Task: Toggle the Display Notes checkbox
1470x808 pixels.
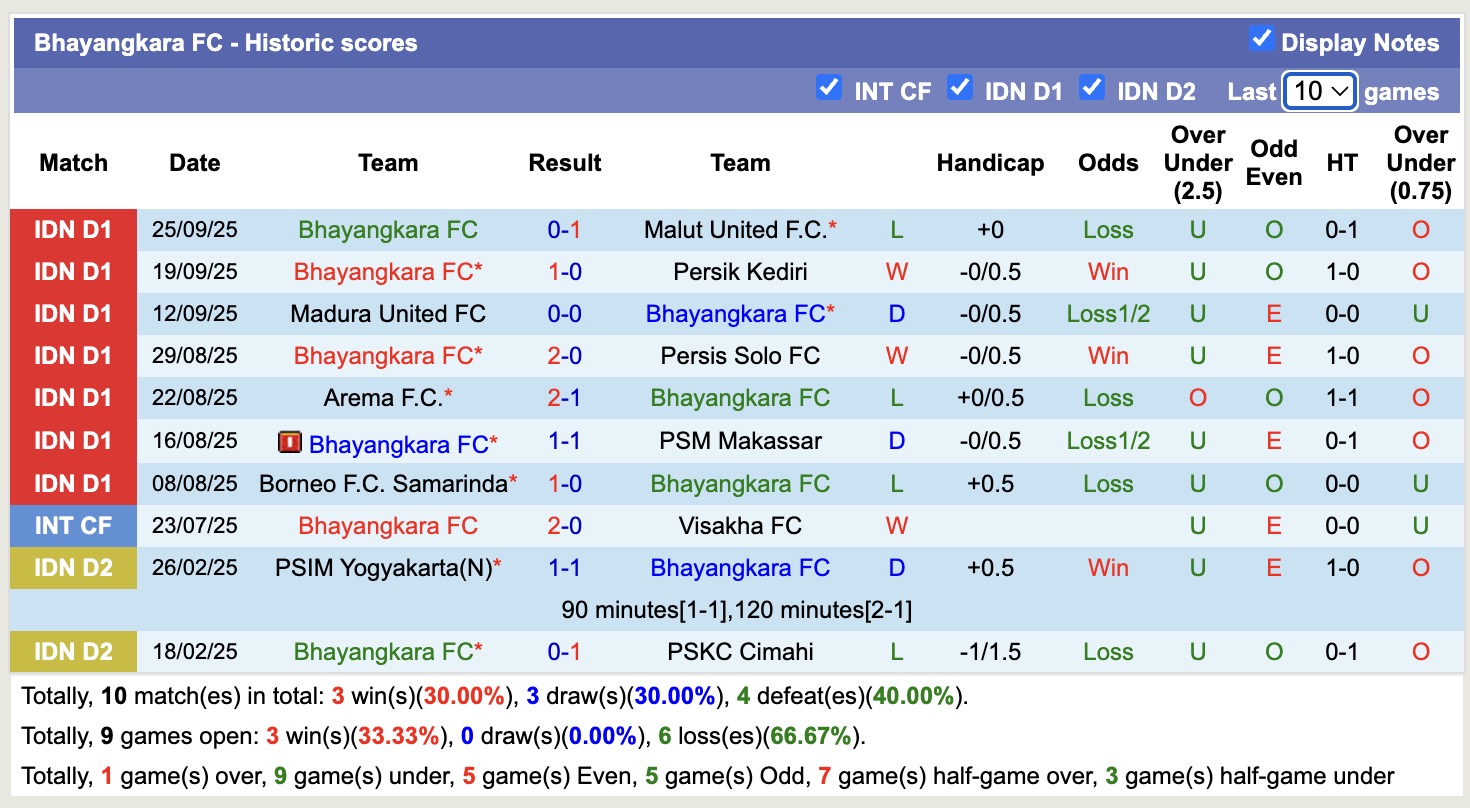Action: click(x=1261, y=40)
